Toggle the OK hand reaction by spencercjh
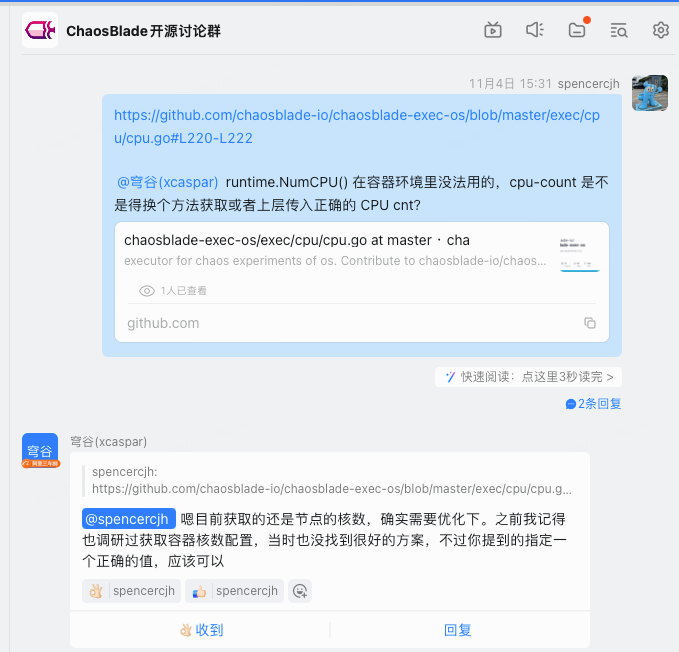The height and width of the screenshot is (652, 679). (x=132, y=591)
